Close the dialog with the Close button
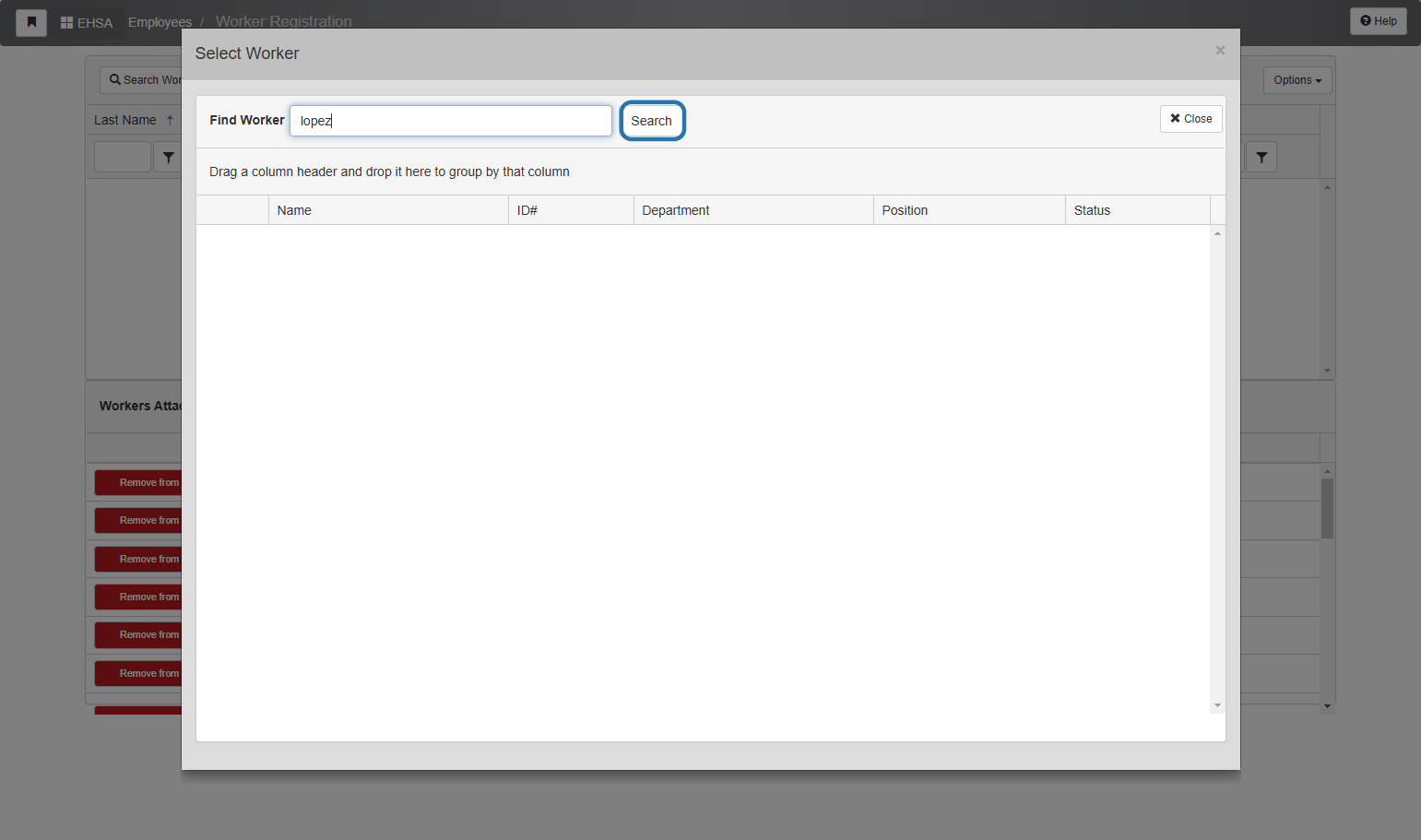 tap(1191, 119)
